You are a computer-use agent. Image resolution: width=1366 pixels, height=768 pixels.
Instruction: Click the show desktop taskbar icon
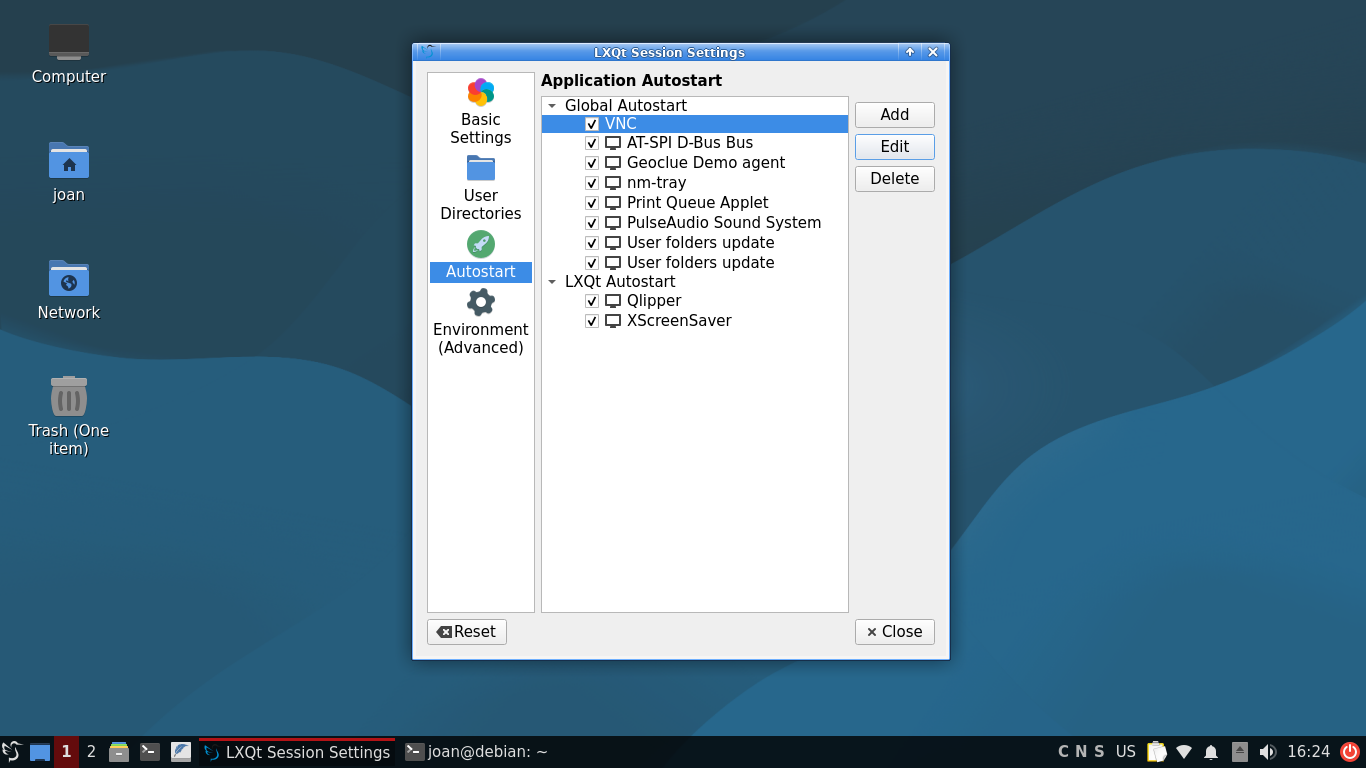tap(40, 752)
